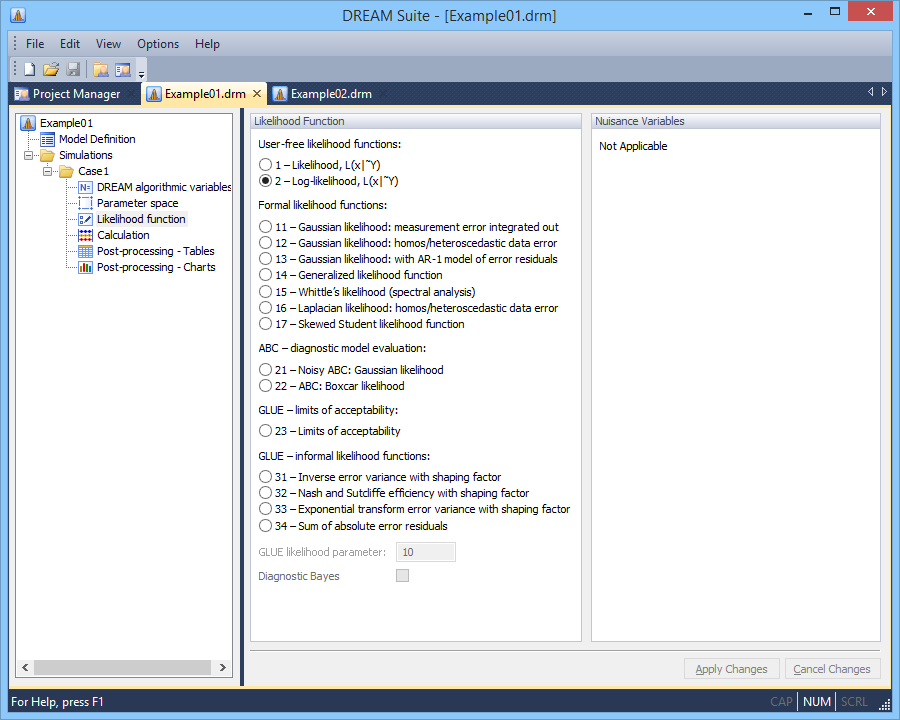Select the Parameter space tree label
The image size is (900, 720).
(x=138, y=203)
